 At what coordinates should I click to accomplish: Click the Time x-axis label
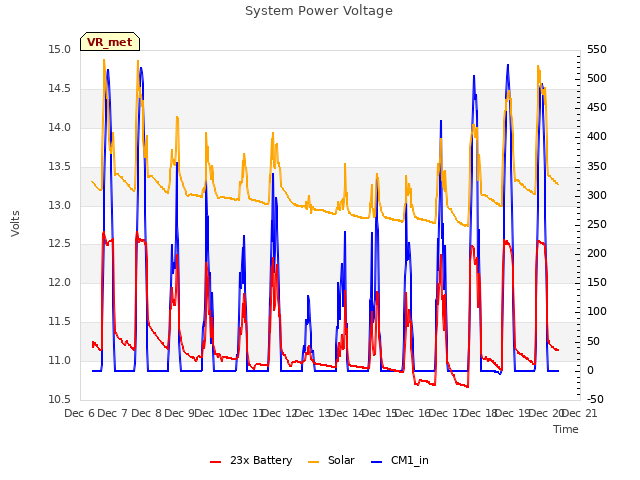pos(566,429)
